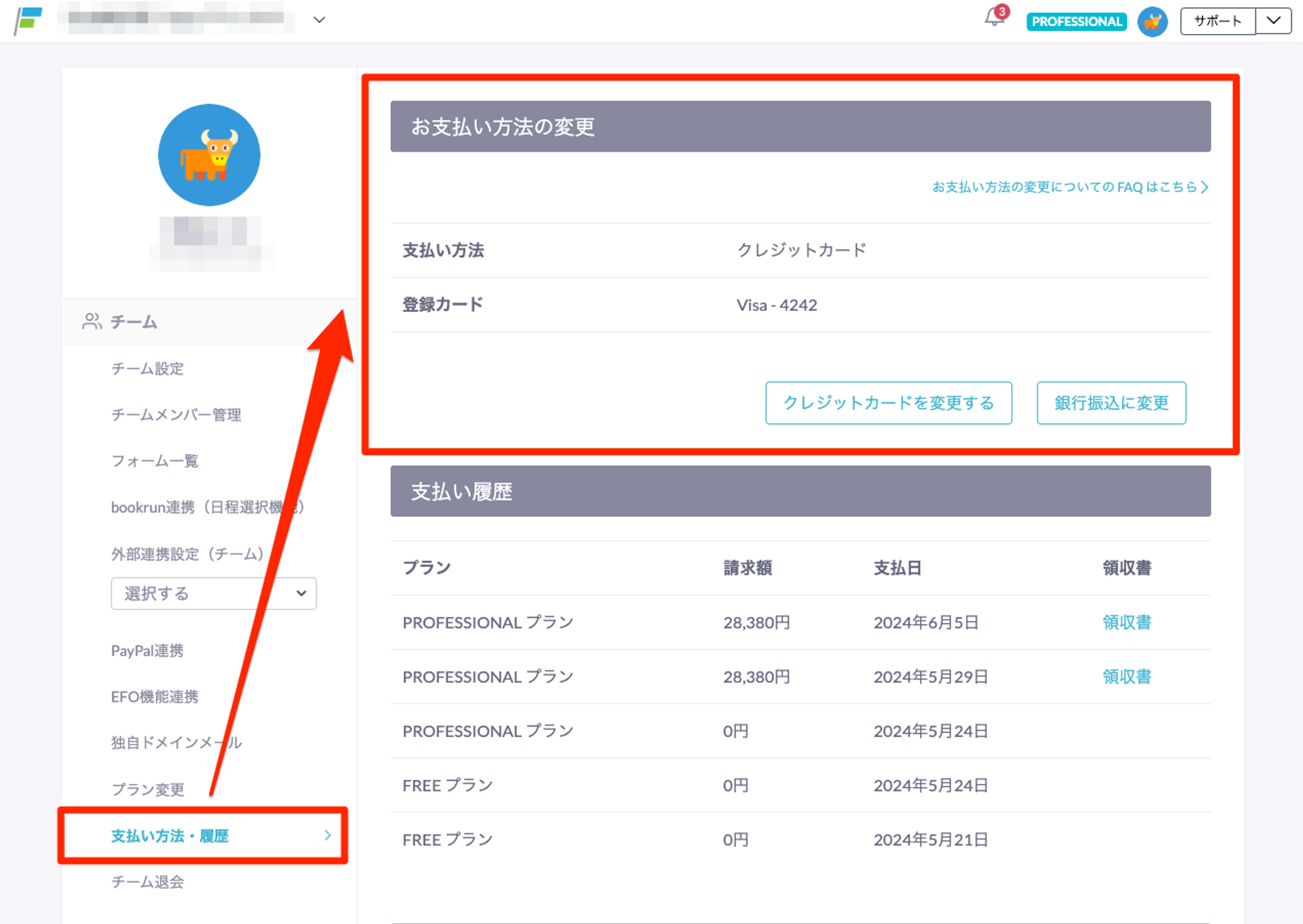Go to チーム退会 in sidebar

pos(147,882)
